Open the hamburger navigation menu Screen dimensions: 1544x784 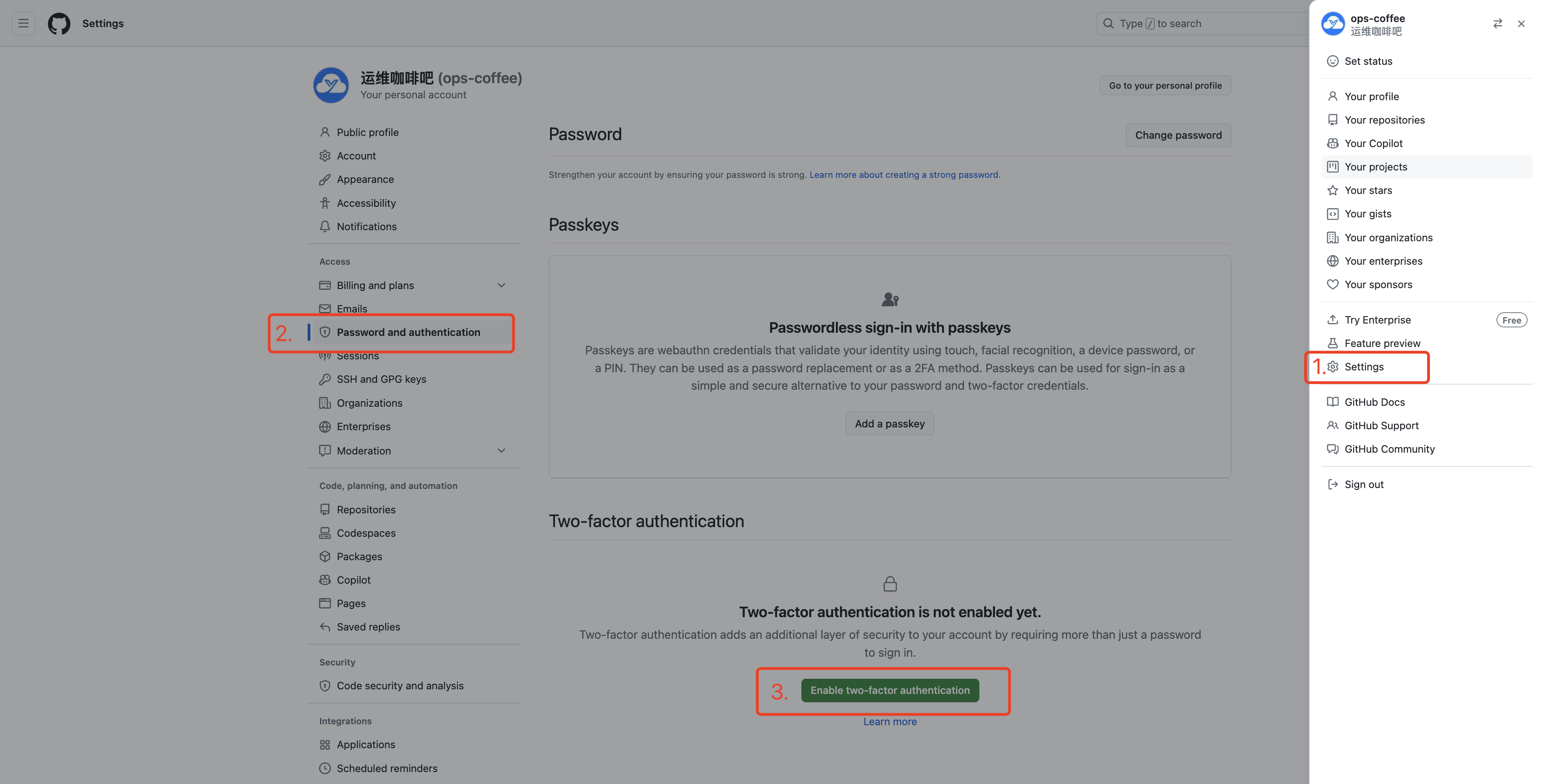(x=23, y=23)
